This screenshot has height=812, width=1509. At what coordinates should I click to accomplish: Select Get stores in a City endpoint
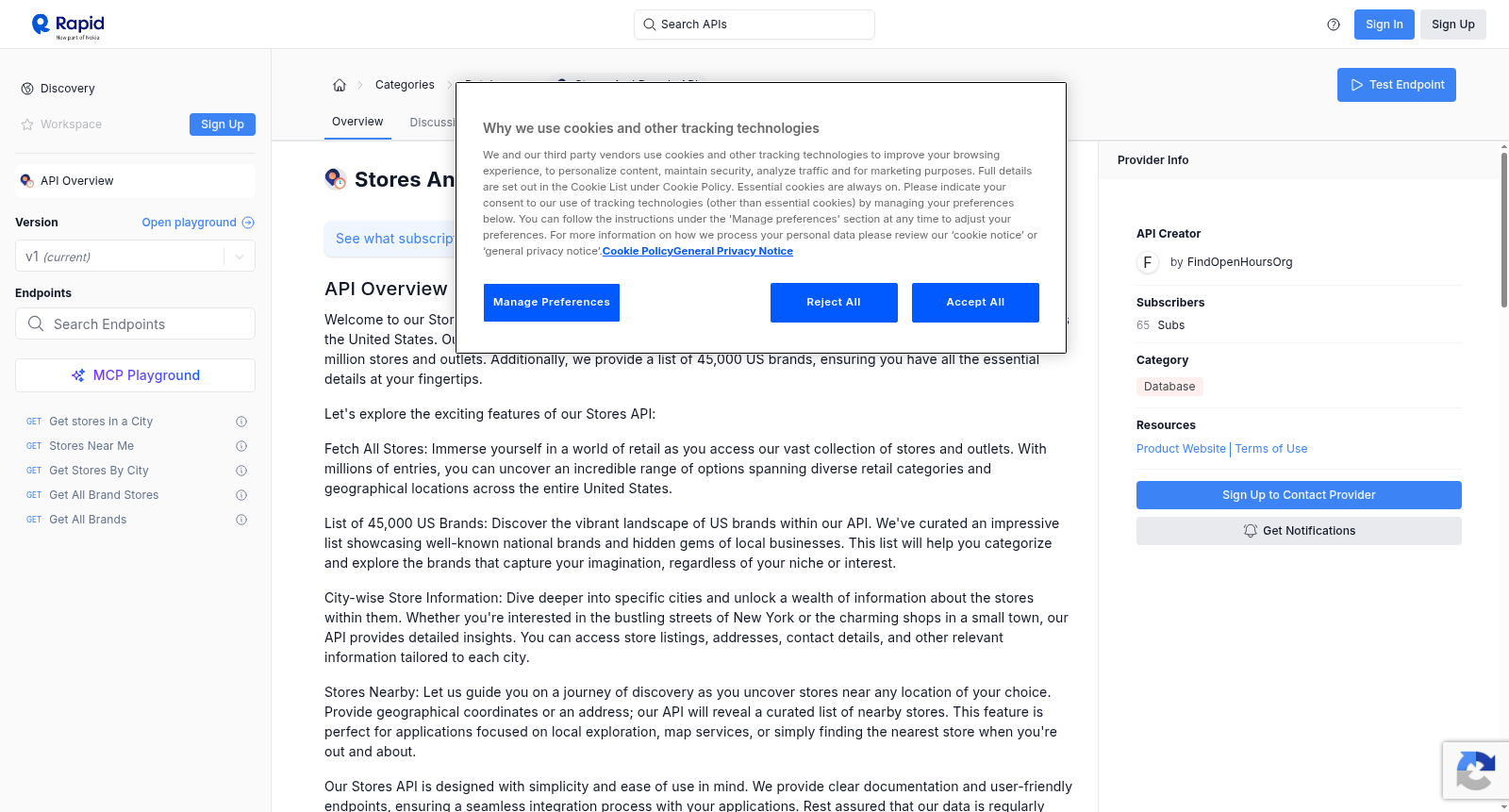tap(101, 422)
